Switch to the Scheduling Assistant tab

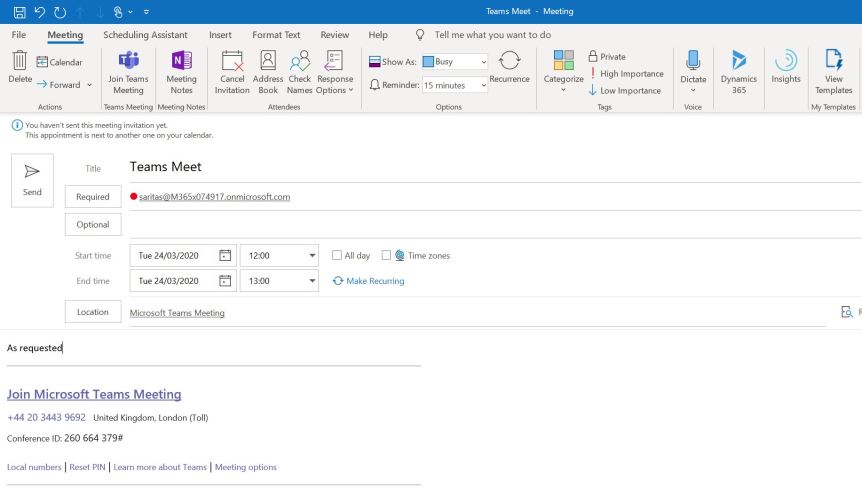[146, 35]
